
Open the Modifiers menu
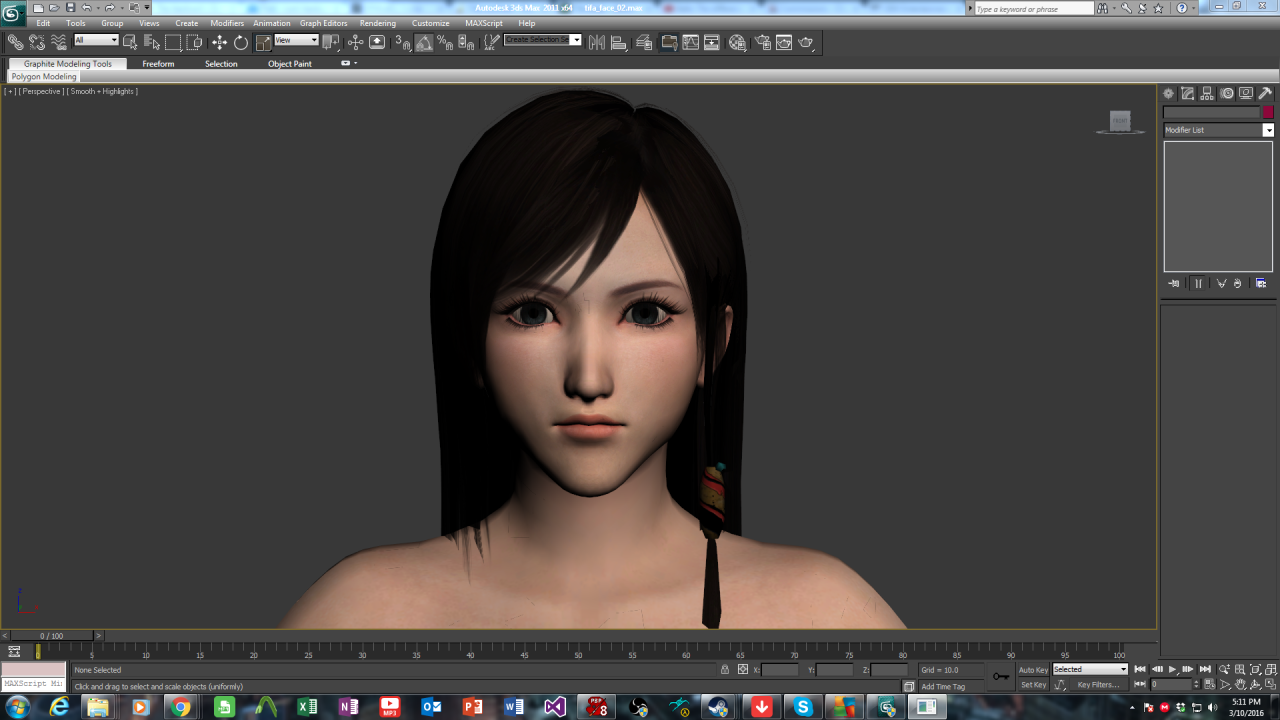[227, 23]
